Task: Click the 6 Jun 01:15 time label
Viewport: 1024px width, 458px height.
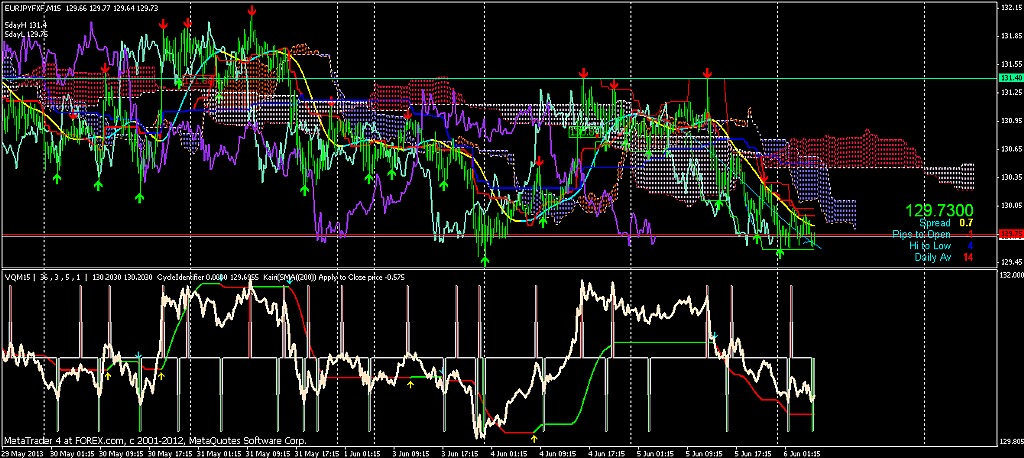Action: (x=803, y=453)
